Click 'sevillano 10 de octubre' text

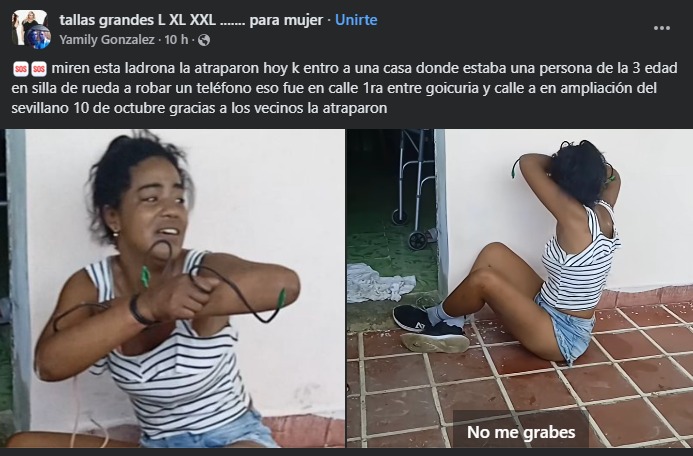pyautogui.click(x=88, y=108)
